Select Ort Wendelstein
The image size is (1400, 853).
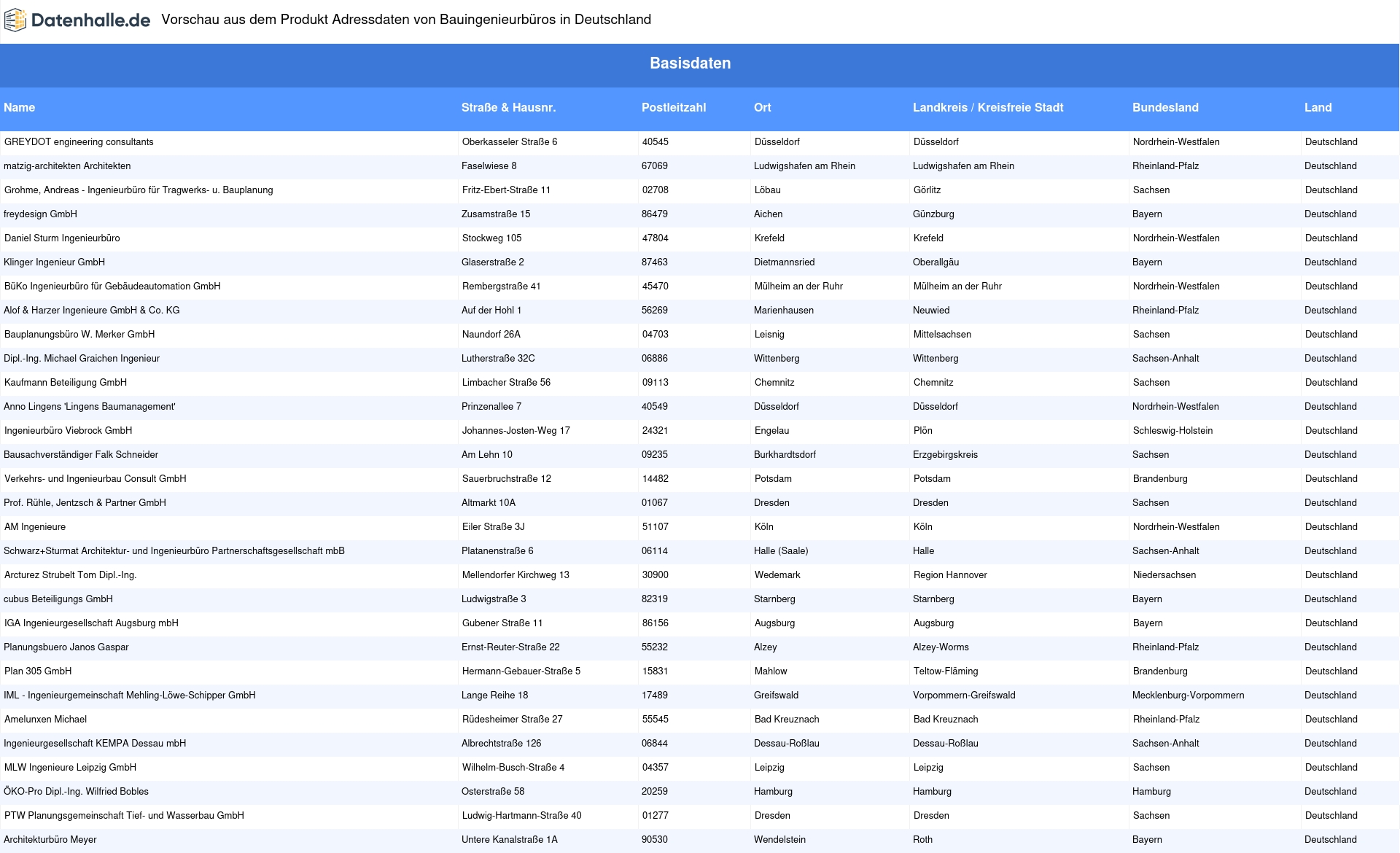(779, 840)
